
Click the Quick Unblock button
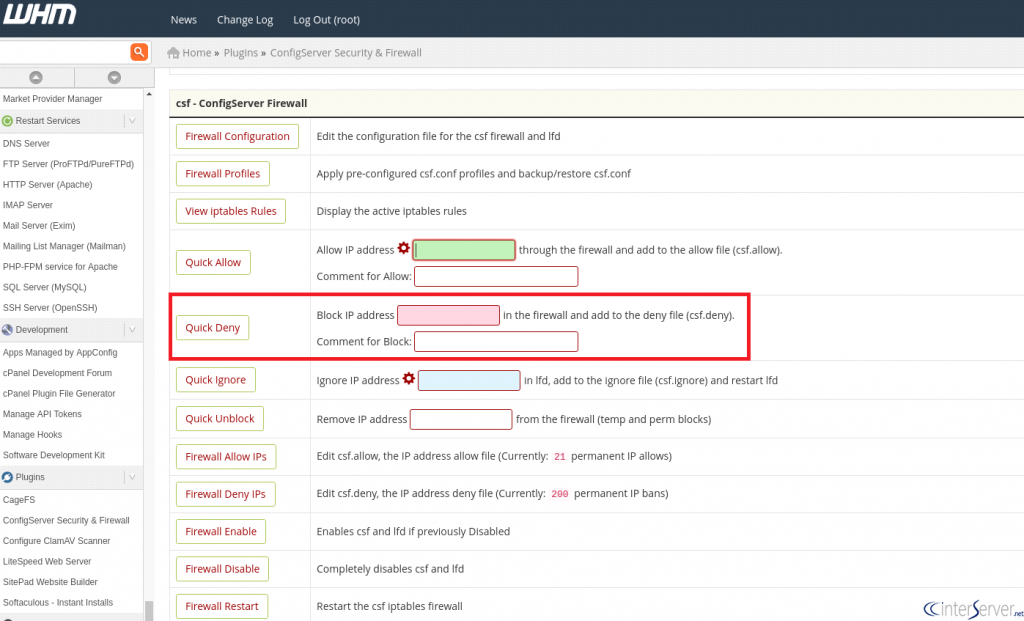coord(219,419)
